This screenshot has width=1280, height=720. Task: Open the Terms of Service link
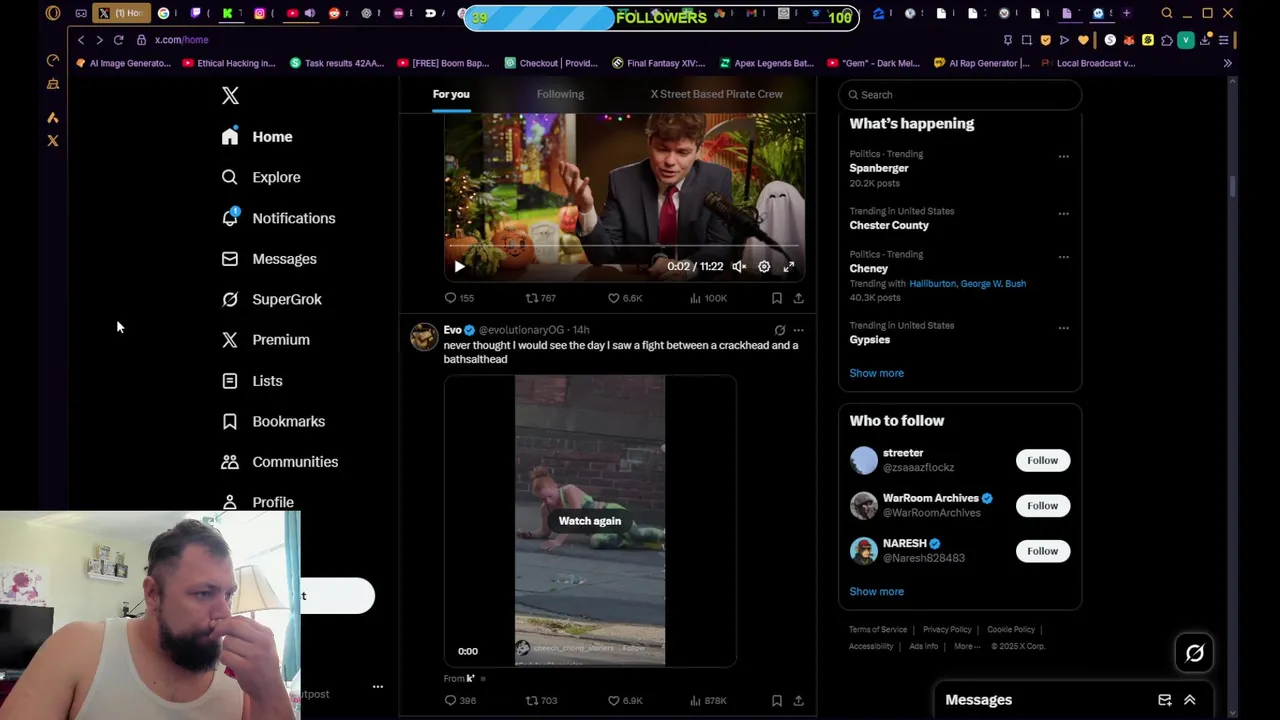pos(878,630)
